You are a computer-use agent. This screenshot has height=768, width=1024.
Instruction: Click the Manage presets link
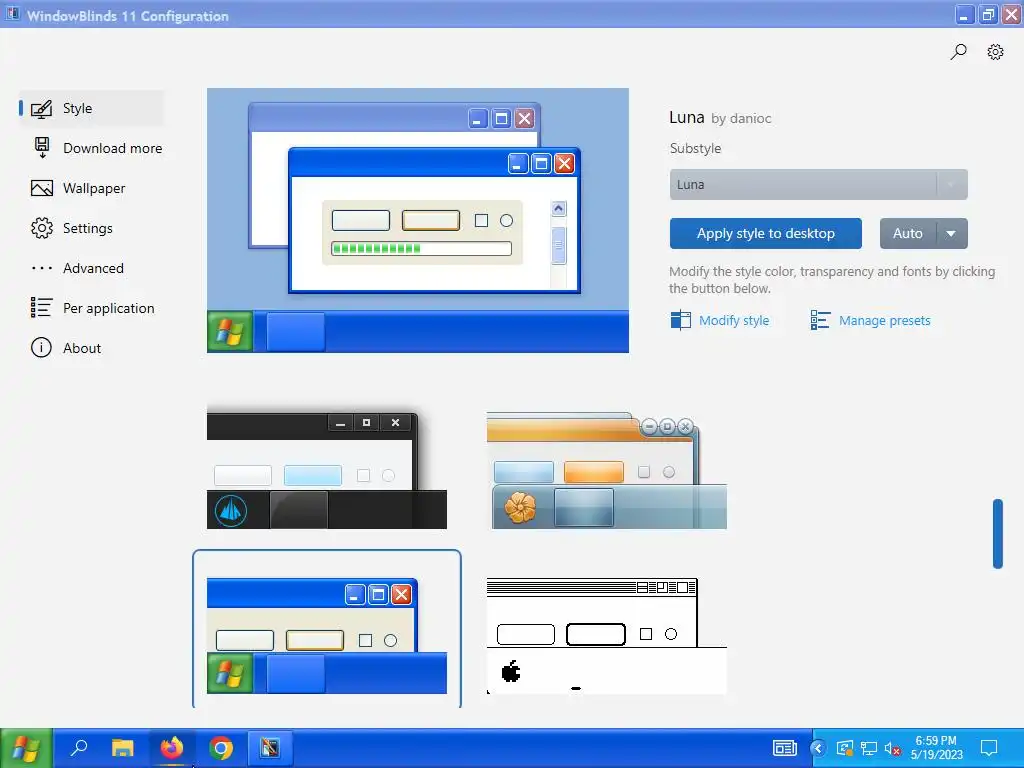pyautogui.click(x=885, y=321)
